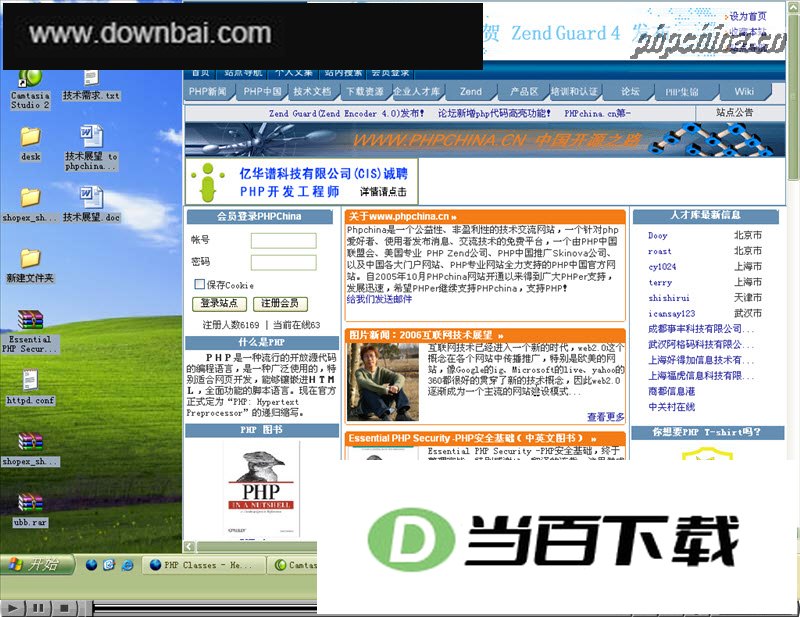Open the terry talent profile link
800x617 pixels.
tap(660, 283)
